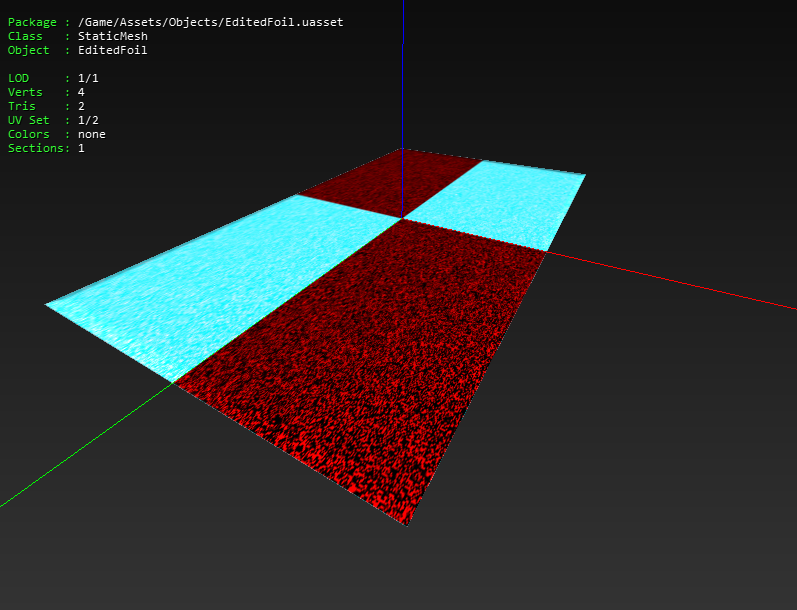Click the Sections label
The height and width of the screenshot is (610, 797).
point(37,148)
